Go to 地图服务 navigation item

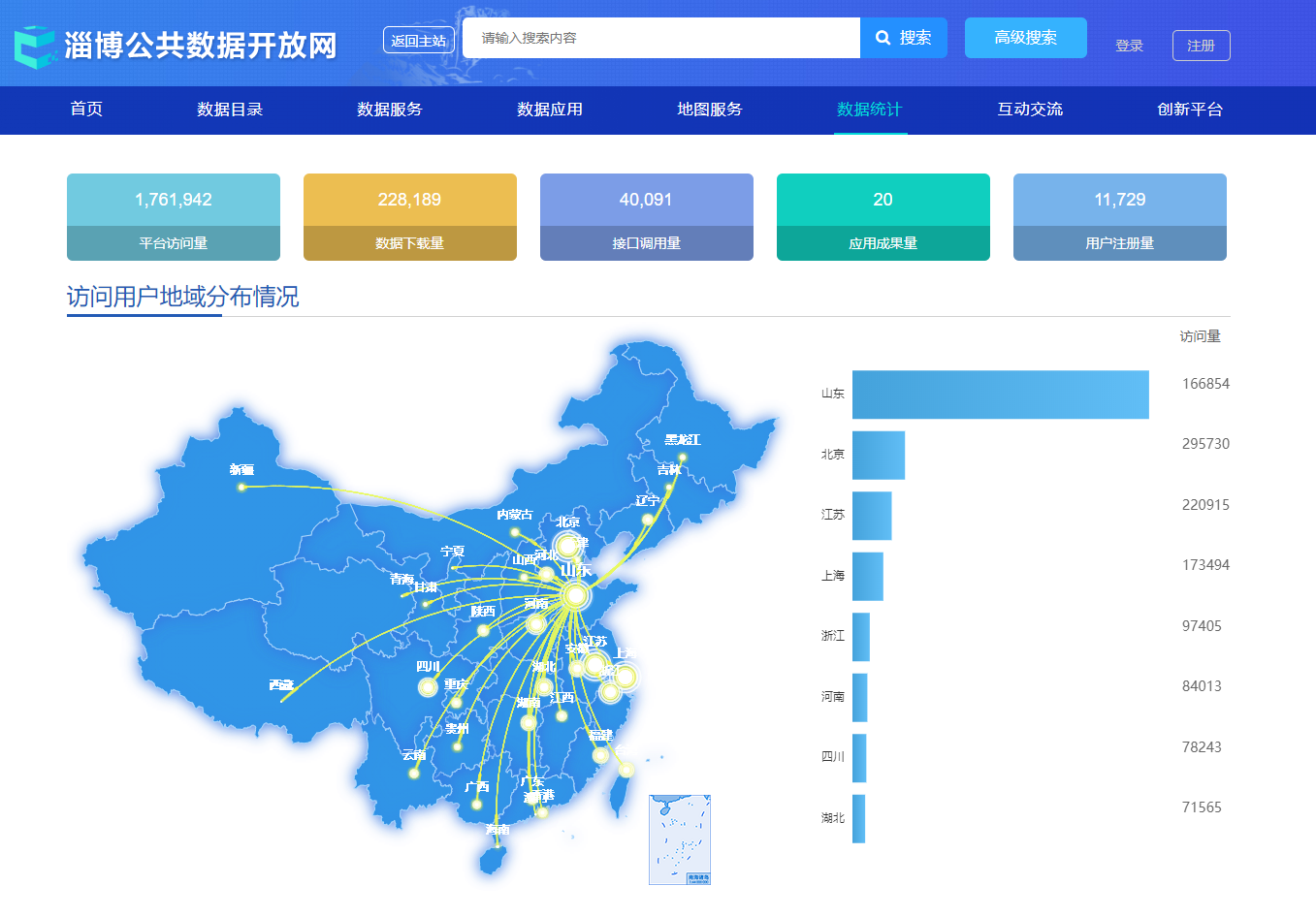coord(709,110)
